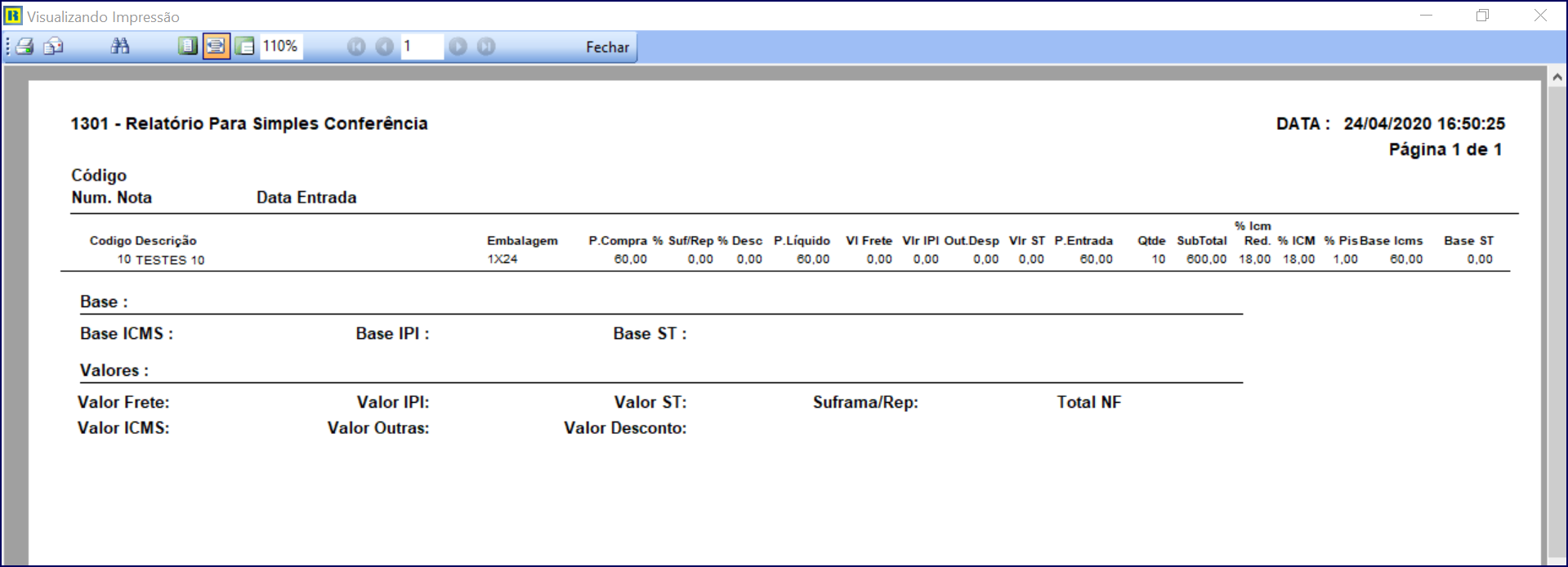Click the application icon in title bar
The width and height of the screenshot is (1568, 567).
13,16
